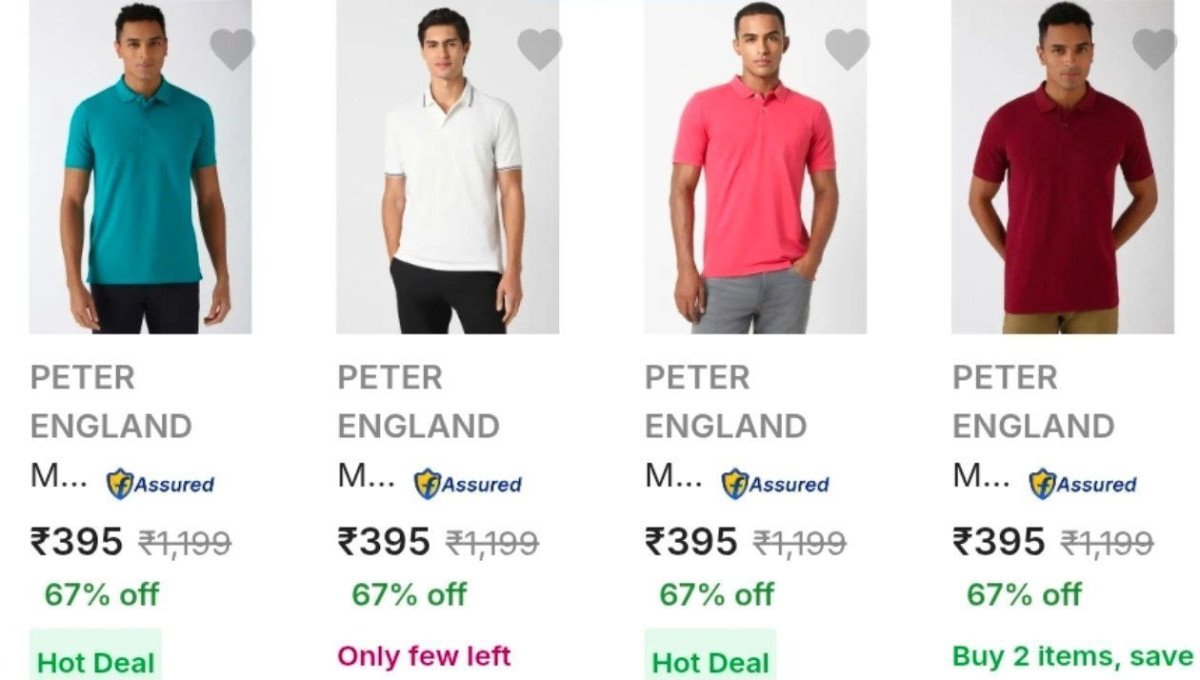
Task: Click the Flipkart Assured badge on the teal polo
Action: [x=161, y=483]
